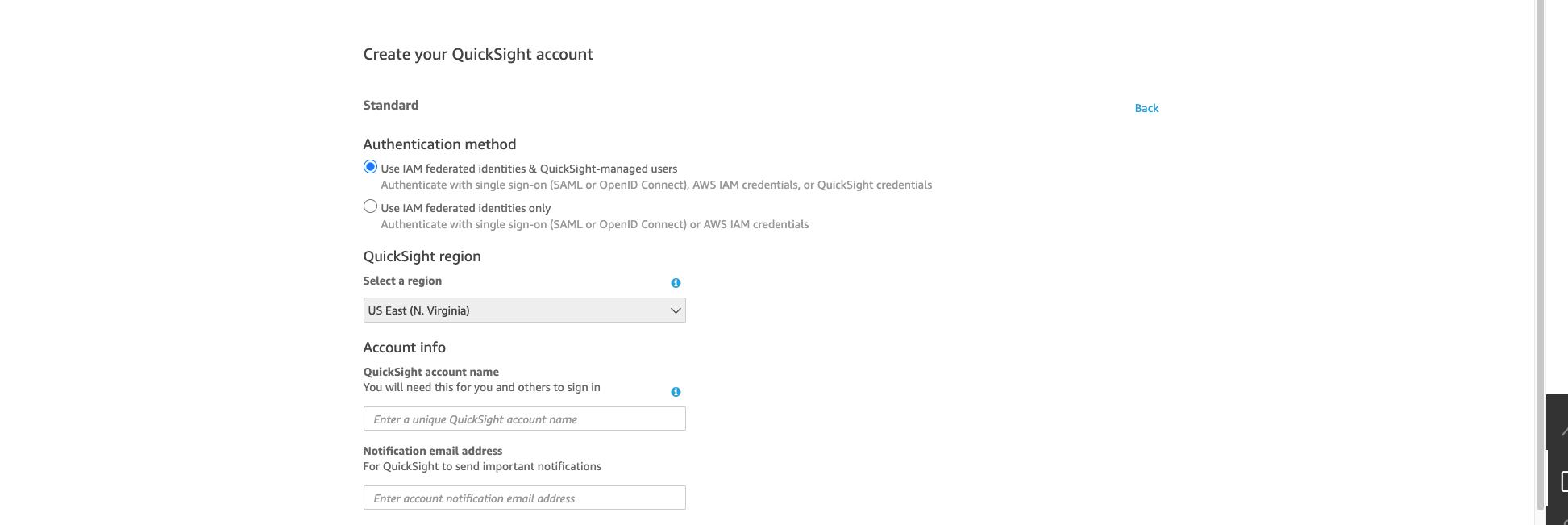The image size is (1568, 525).
Task: Click the vertical page scrollbar thumb
Action: coord(1540,255)
